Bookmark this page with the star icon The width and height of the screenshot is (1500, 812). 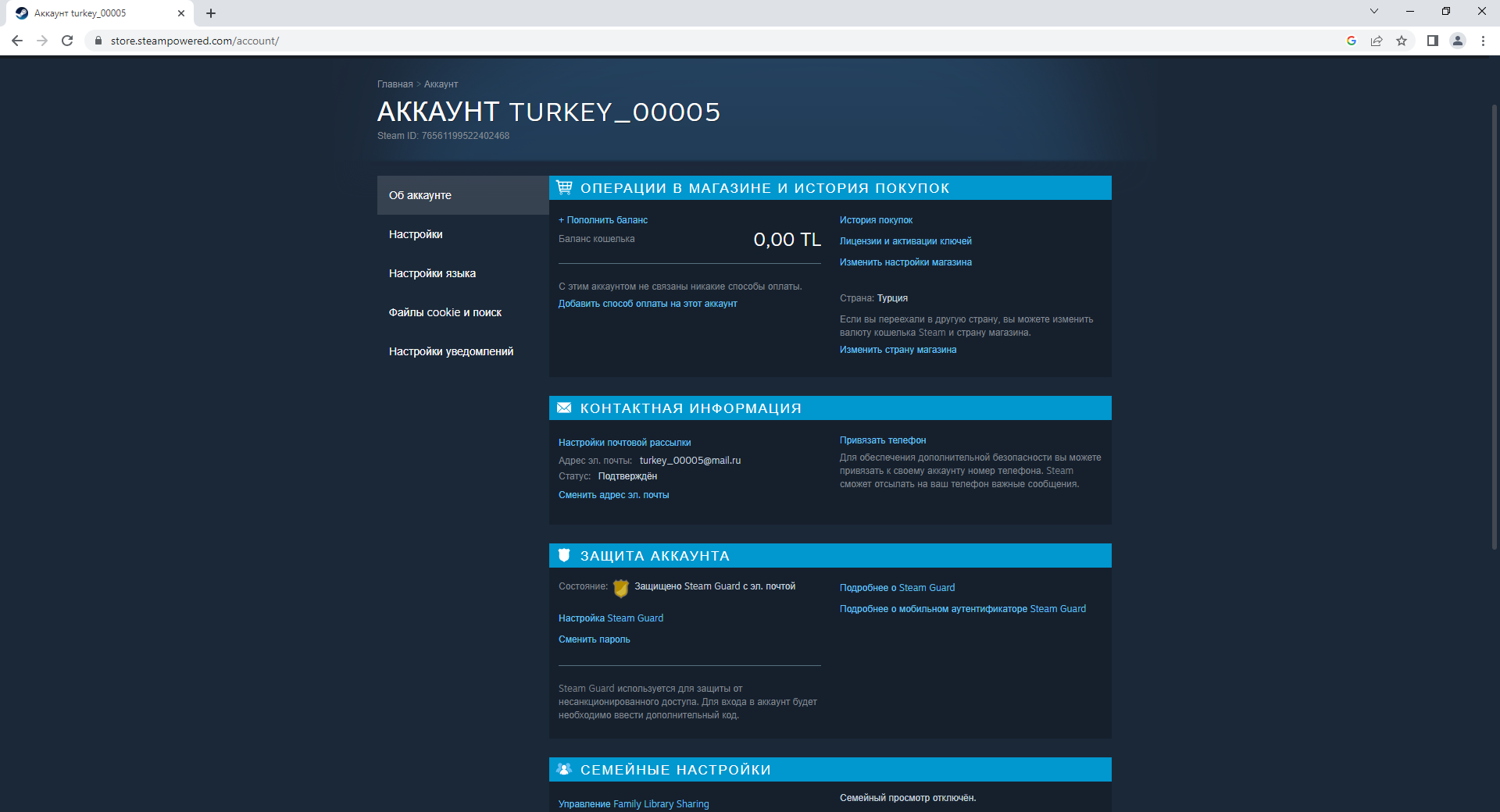click(x=1402, y=41)
